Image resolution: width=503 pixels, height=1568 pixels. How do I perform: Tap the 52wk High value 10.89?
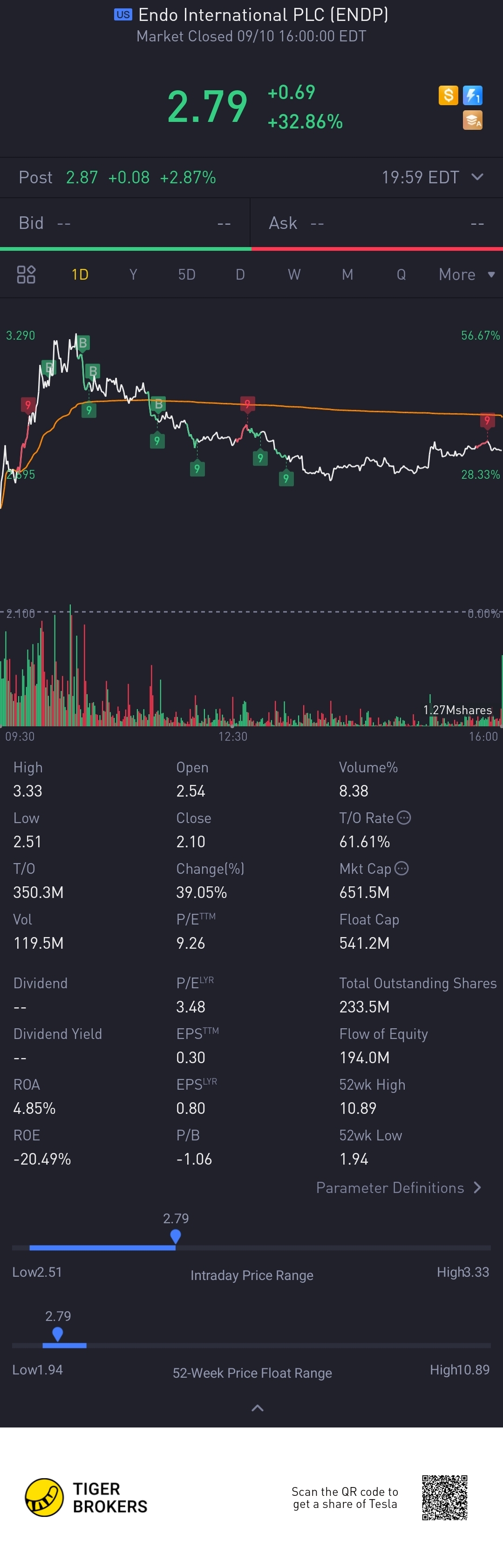[358, 1108]
